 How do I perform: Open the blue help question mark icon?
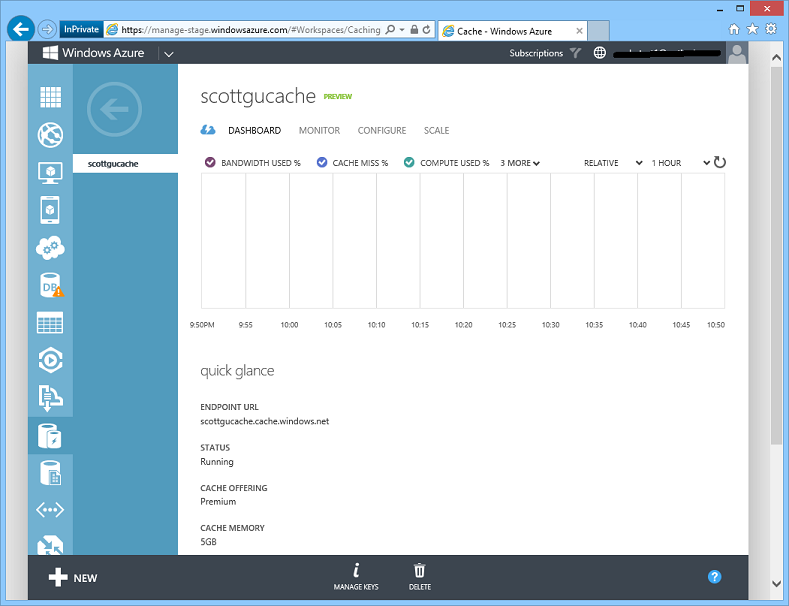tap(714, 577)
